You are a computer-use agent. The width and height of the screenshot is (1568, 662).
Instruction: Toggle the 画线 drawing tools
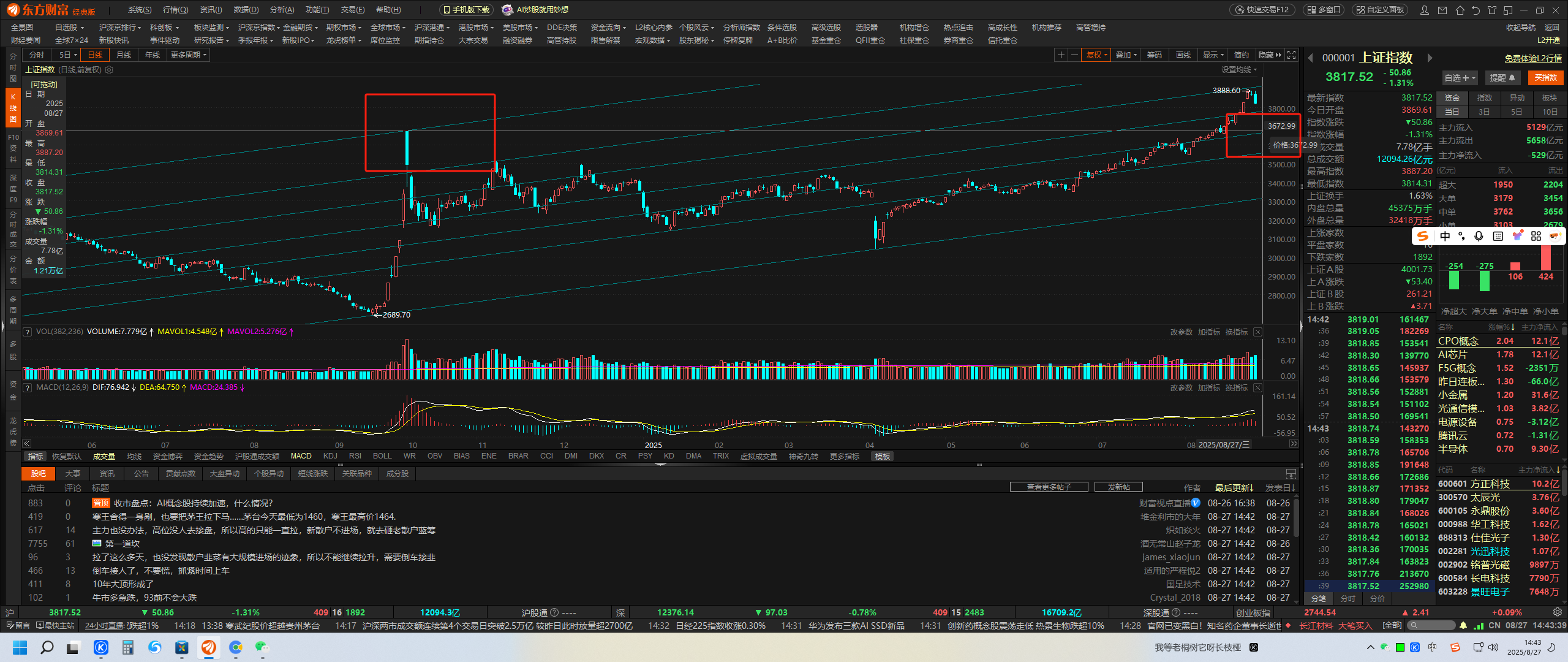click(x=1183, y=55)
